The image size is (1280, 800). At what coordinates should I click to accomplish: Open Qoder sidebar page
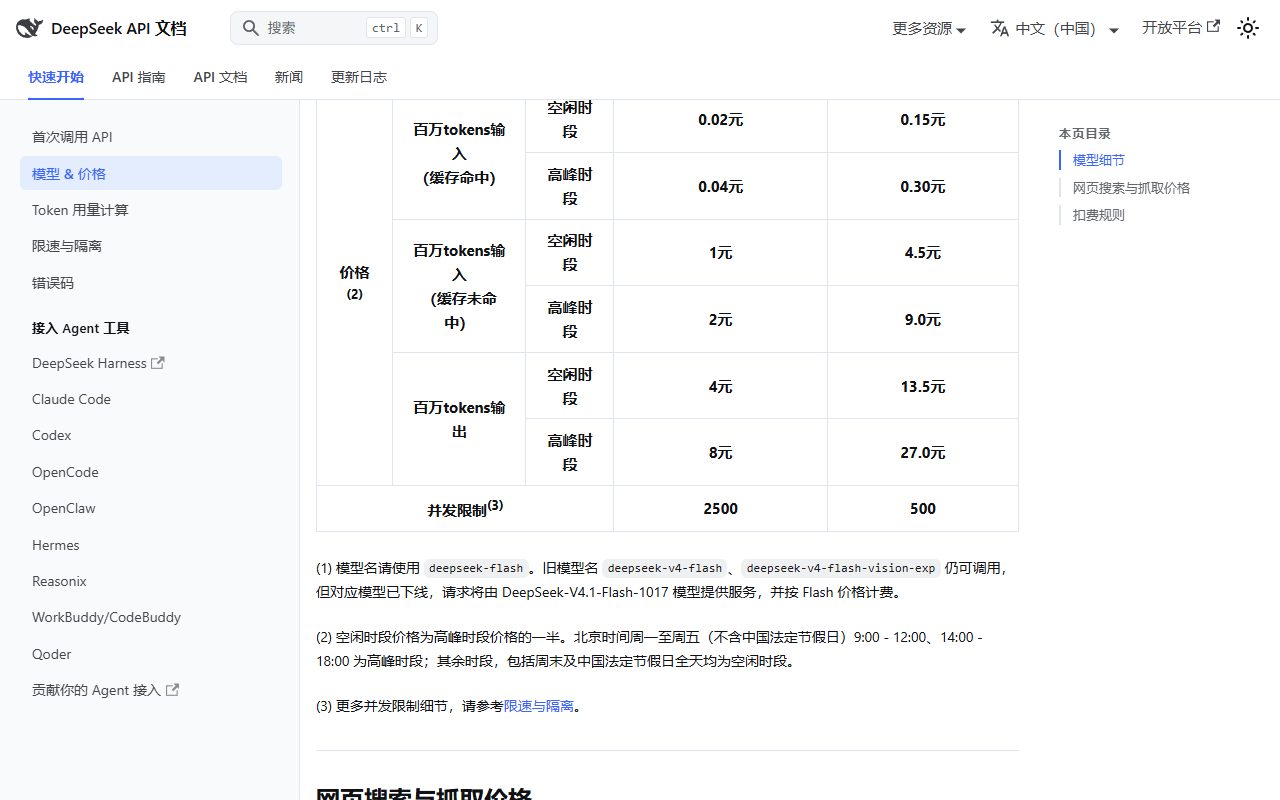pos(151,654)
